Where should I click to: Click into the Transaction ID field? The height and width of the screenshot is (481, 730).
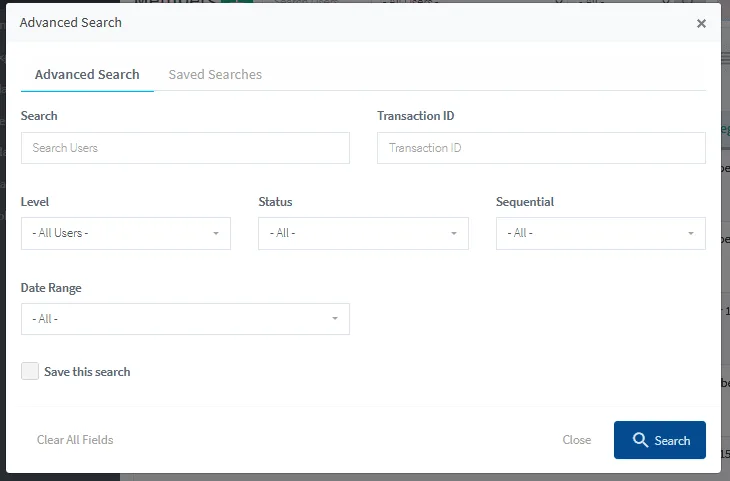541,148
